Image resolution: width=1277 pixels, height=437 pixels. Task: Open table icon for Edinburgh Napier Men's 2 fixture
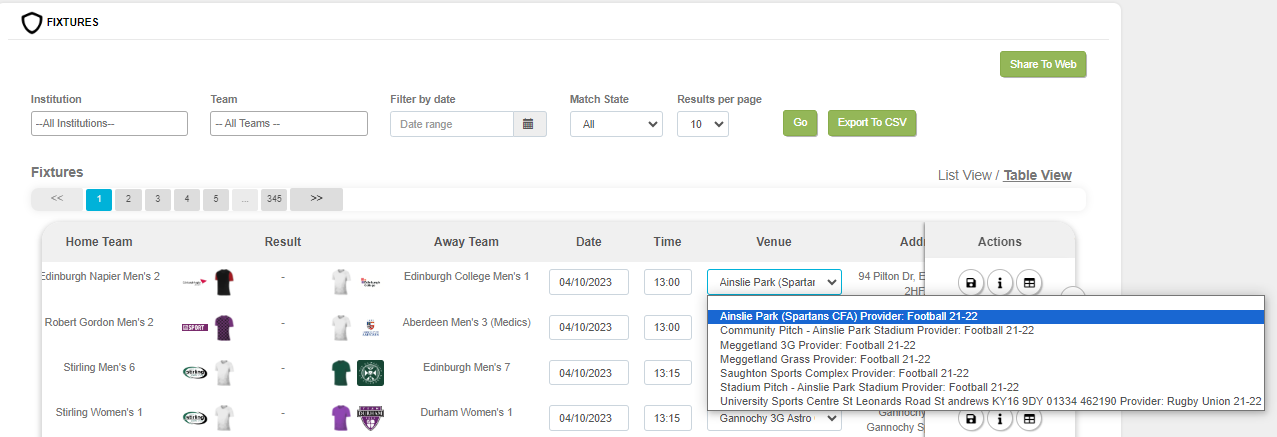click(1027, 284)
